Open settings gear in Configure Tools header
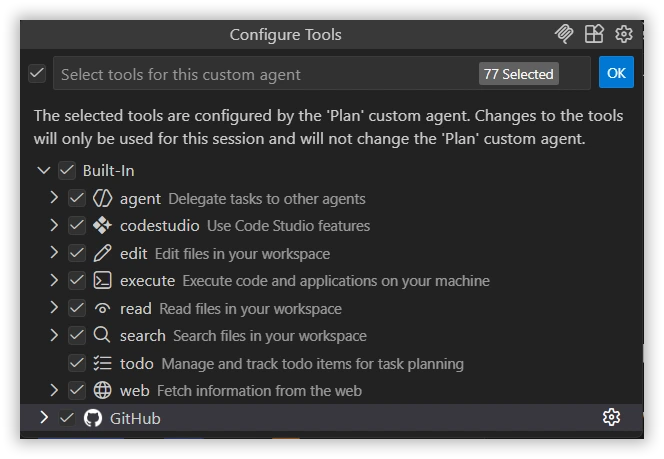This screenshot has width=664, height=459. point(624,34)
